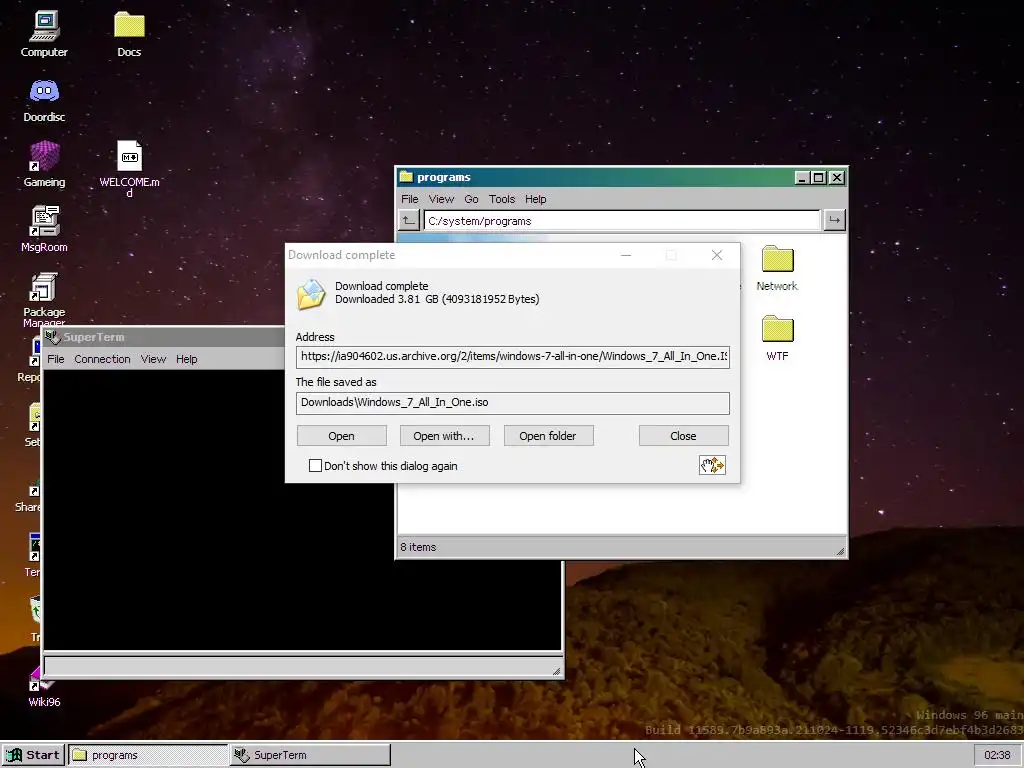Screen dimensions: 1024x768
Task: Maximize the programs window
Action: click(818, 178)
